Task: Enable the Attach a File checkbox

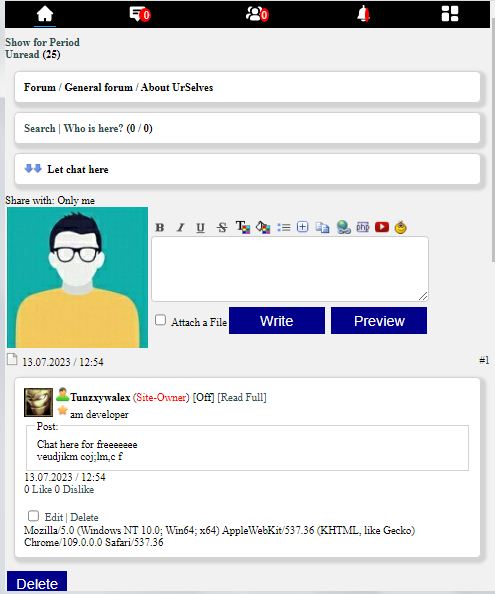Action: coord(160,320)
